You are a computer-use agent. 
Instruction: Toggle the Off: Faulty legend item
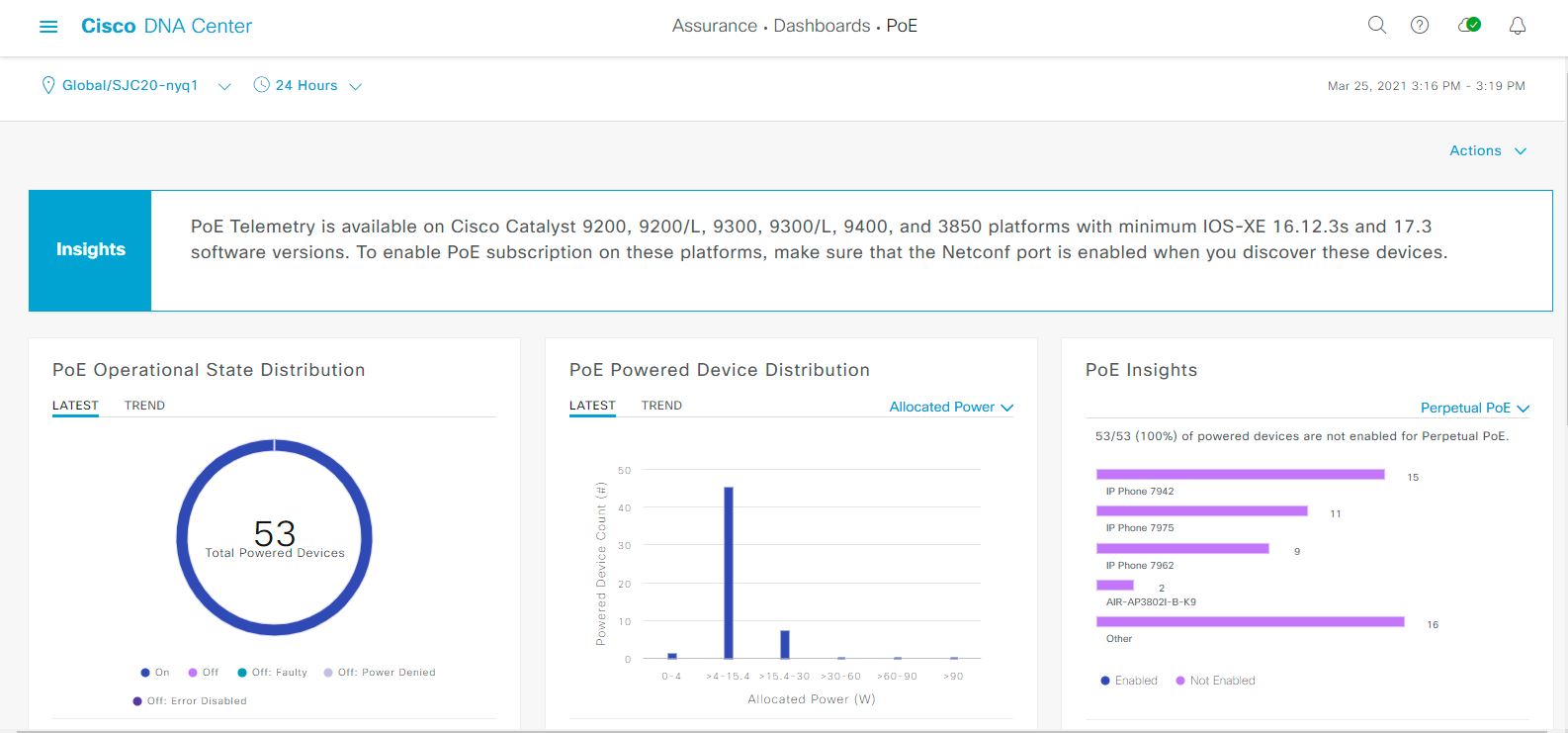click(272, 673)
